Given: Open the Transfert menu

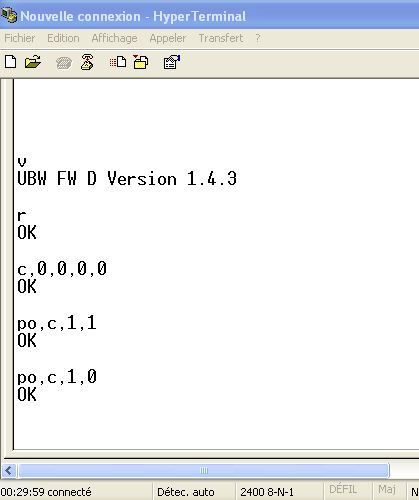Looking at the screenshot, I should (221, 38).
